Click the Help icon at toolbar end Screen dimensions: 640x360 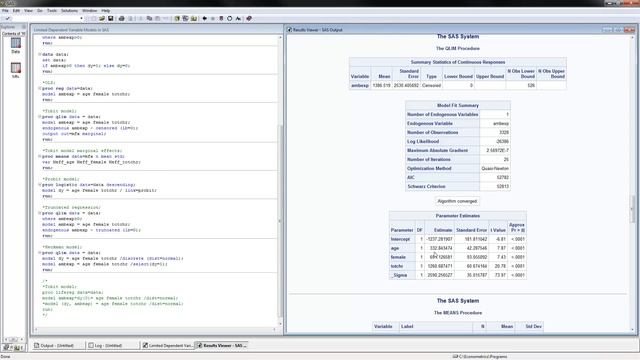[249, 18]
